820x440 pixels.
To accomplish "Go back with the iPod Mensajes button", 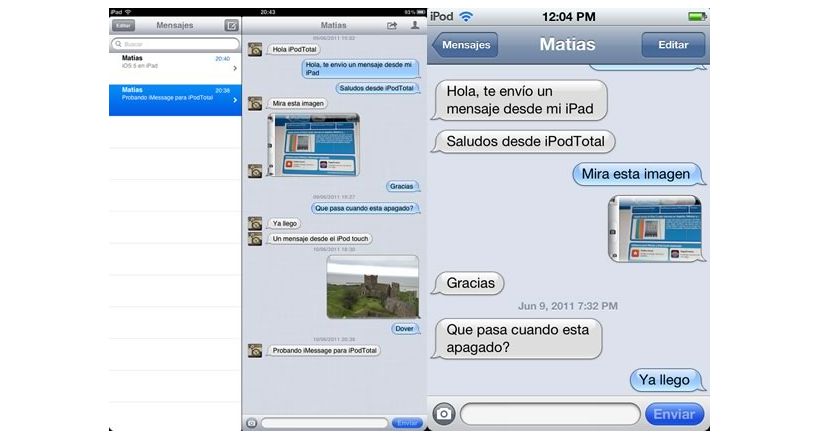I will pos(465,45).
